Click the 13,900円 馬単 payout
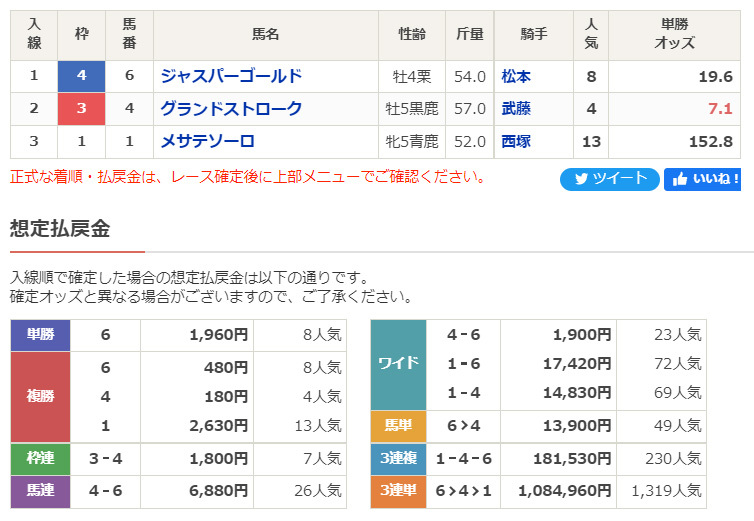Screen dimensions: 754x521 pyautogui.click(x=577, y=426)
